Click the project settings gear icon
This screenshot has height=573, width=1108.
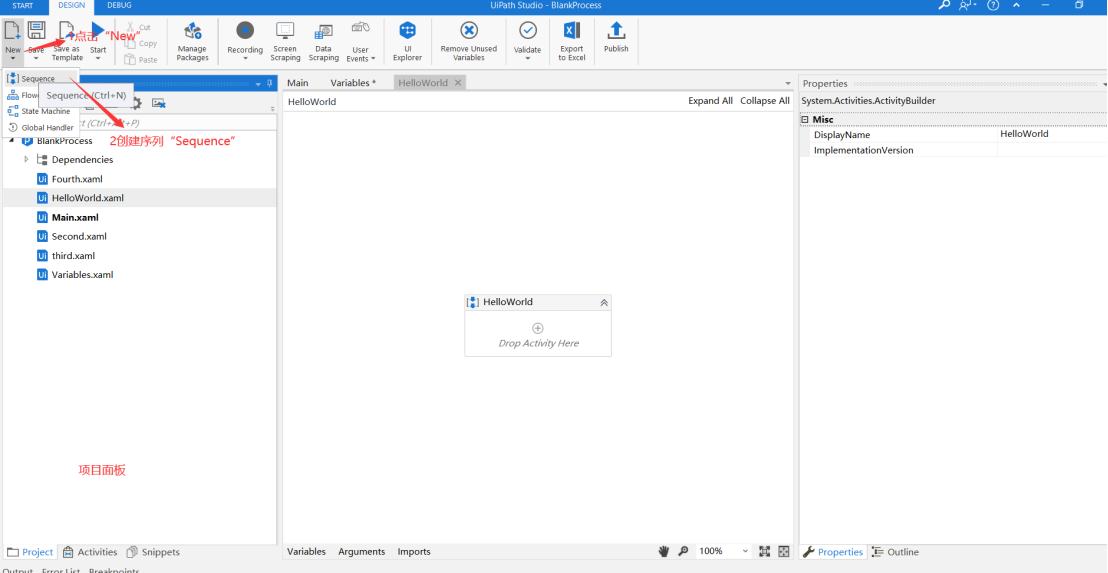[x=136, y=103]
